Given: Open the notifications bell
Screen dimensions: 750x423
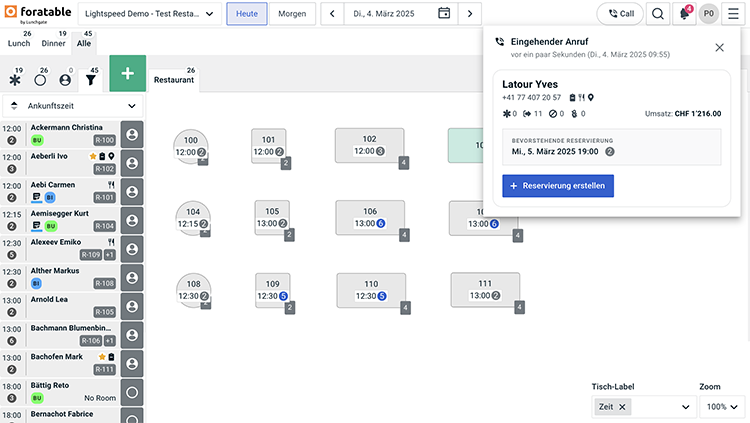Looking at the screenshot, I should click(x=685, y=14).
